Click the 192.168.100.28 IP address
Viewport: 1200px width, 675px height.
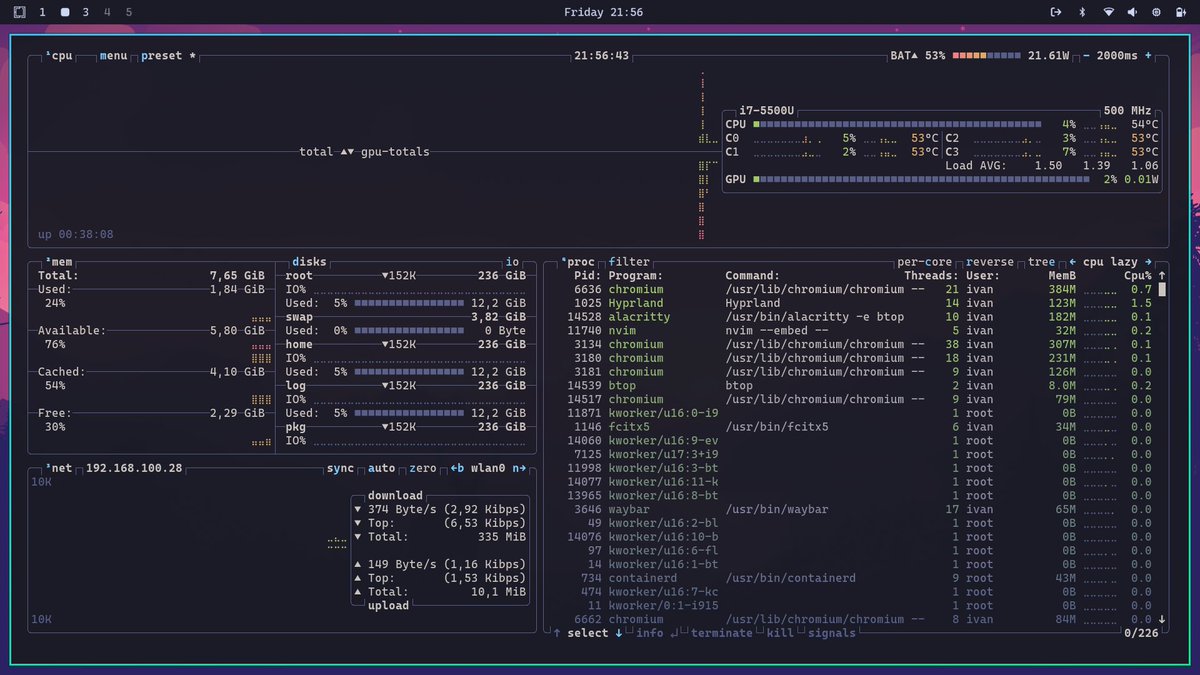point(134,468)
